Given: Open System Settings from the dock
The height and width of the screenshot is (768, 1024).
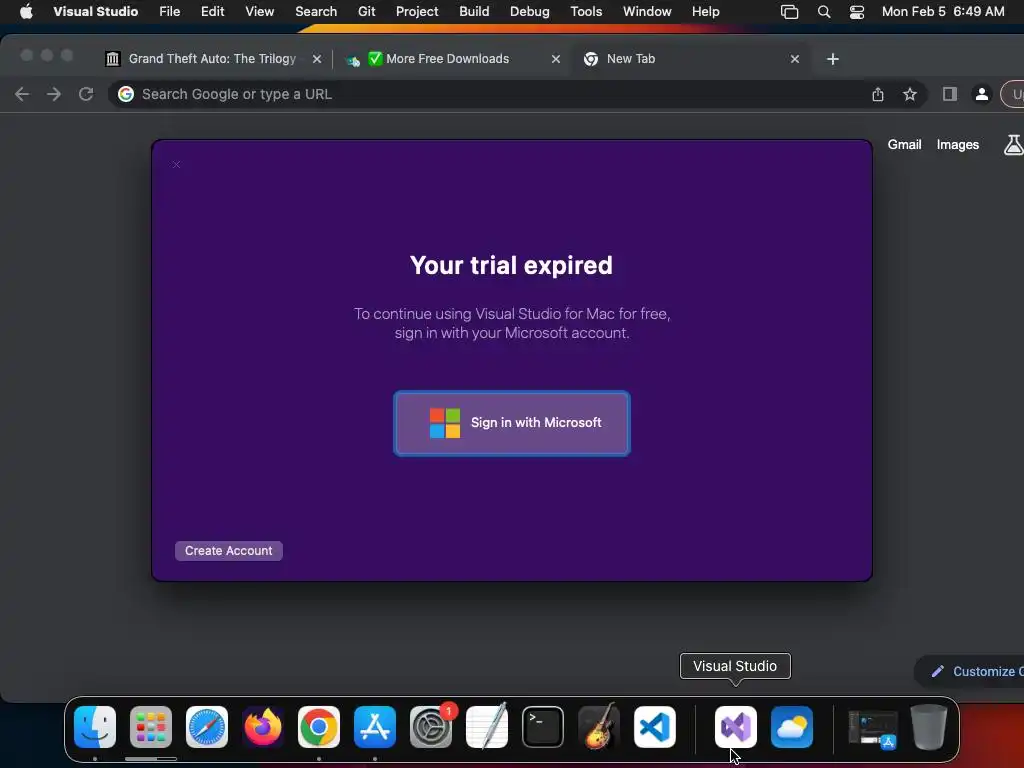Looking at the screenshot, I should [431, 727].
